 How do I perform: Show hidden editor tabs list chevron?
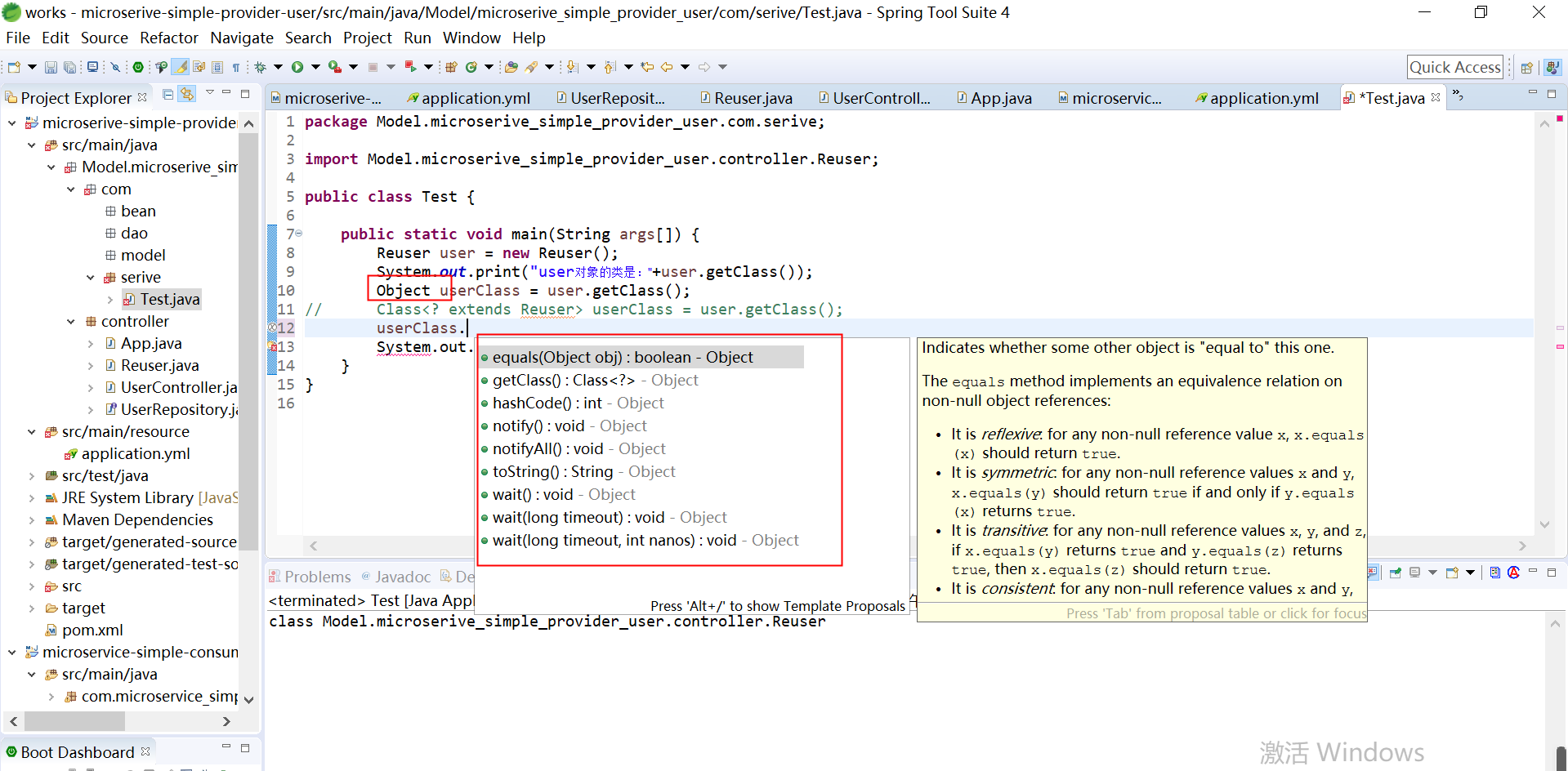tap(1458, 96)
